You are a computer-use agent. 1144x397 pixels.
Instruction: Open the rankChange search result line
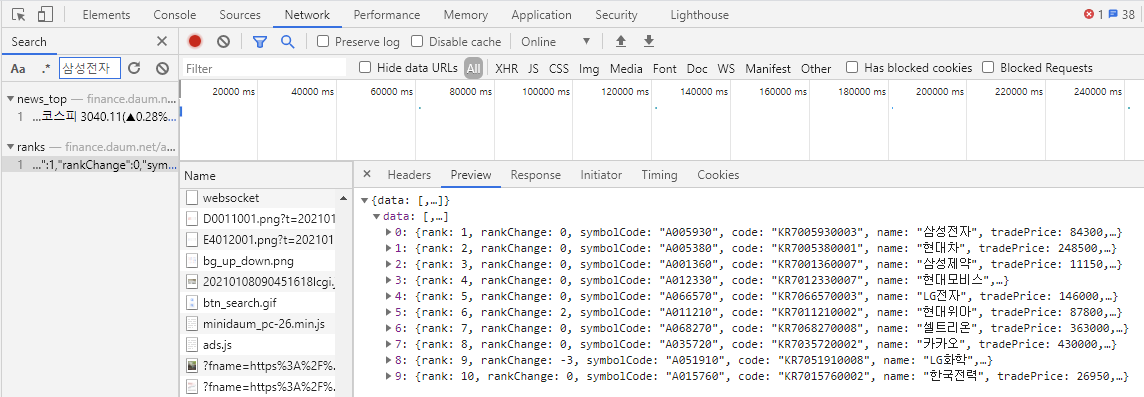click(x=89, y=165)
